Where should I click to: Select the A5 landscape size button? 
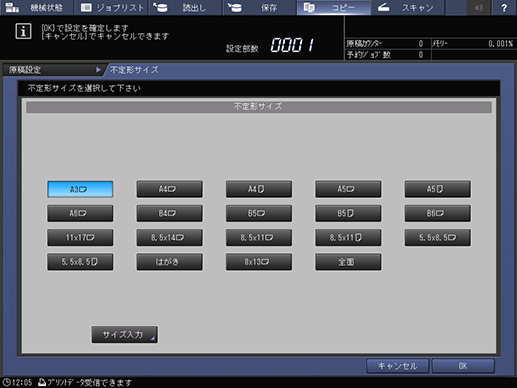[x=348, y=189]
